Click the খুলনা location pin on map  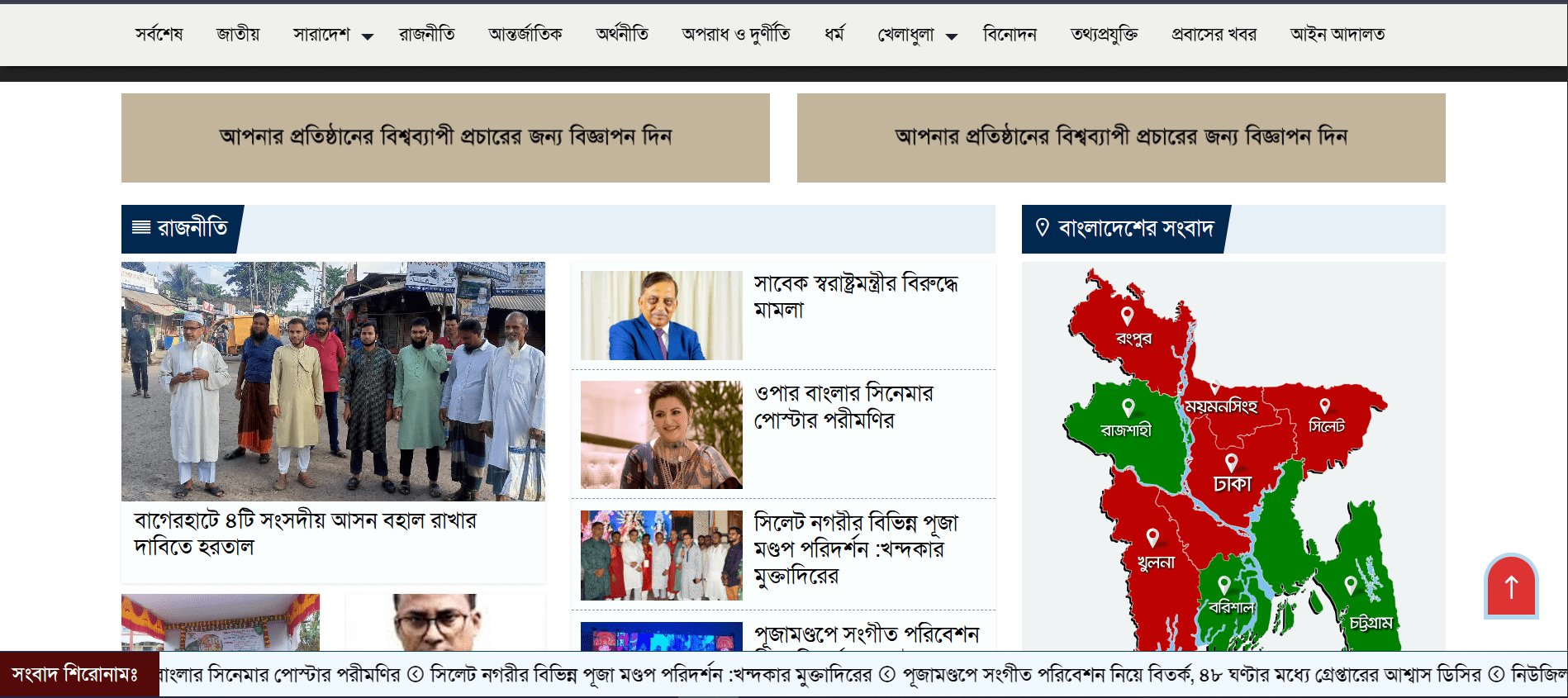1152,538
